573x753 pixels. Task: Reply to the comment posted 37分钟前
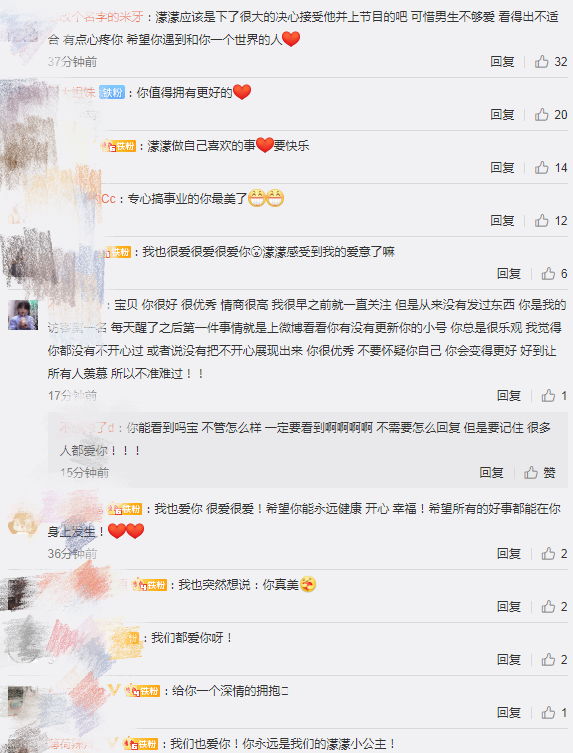[x=502, y=61]
